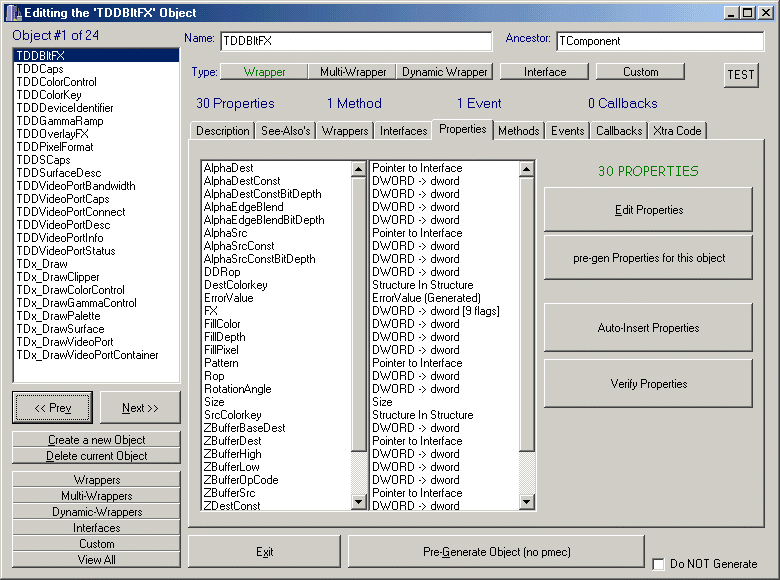The width and height of the screenshot is (780, 580).
Task: Select the Dynamic Wrapper type button
Action: tap(445, 72)
